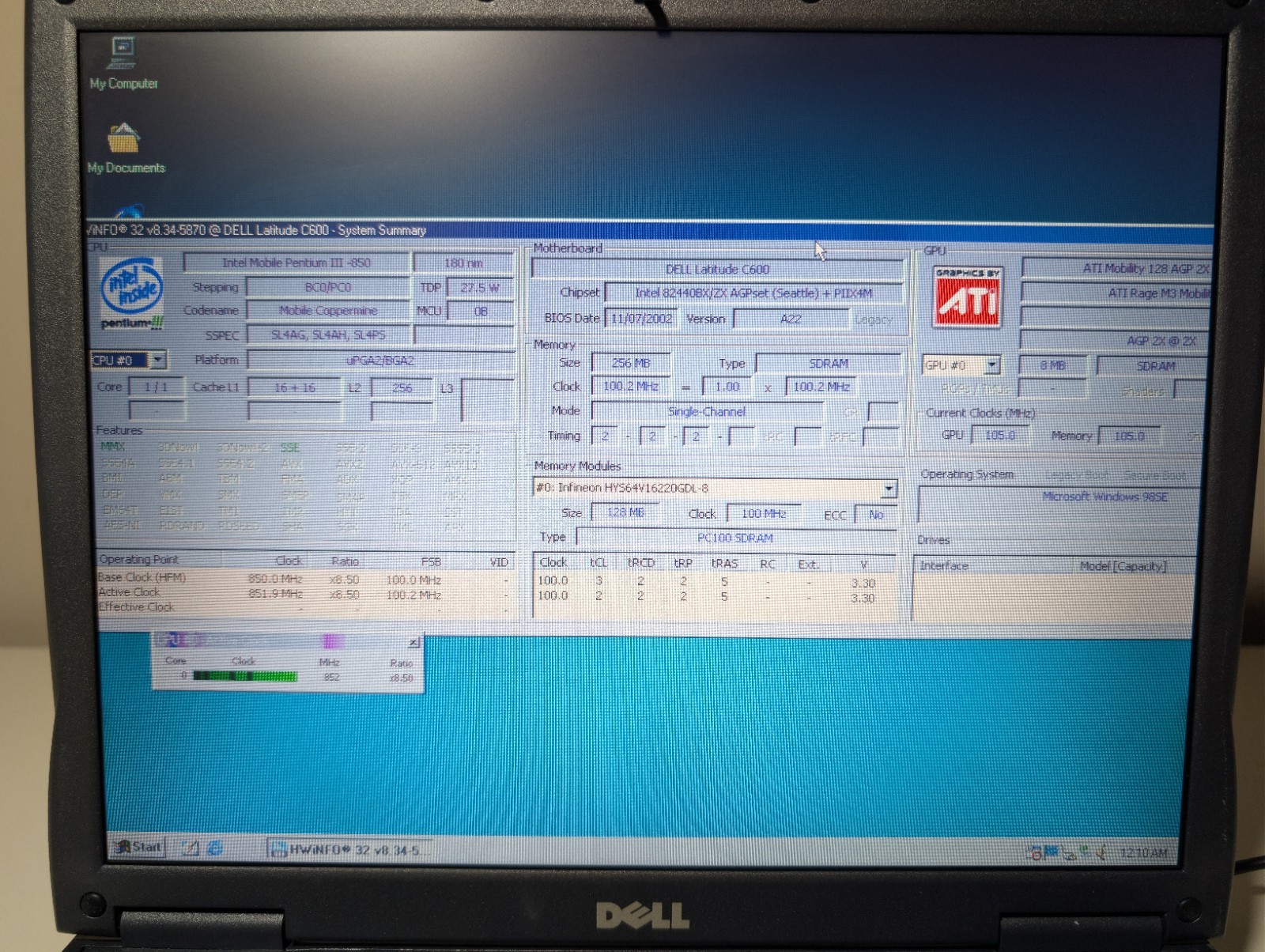Click the SSPEC field SL4AG, SL4AH, SL4PS
1265x952 pixels.
tap(327, 335)
